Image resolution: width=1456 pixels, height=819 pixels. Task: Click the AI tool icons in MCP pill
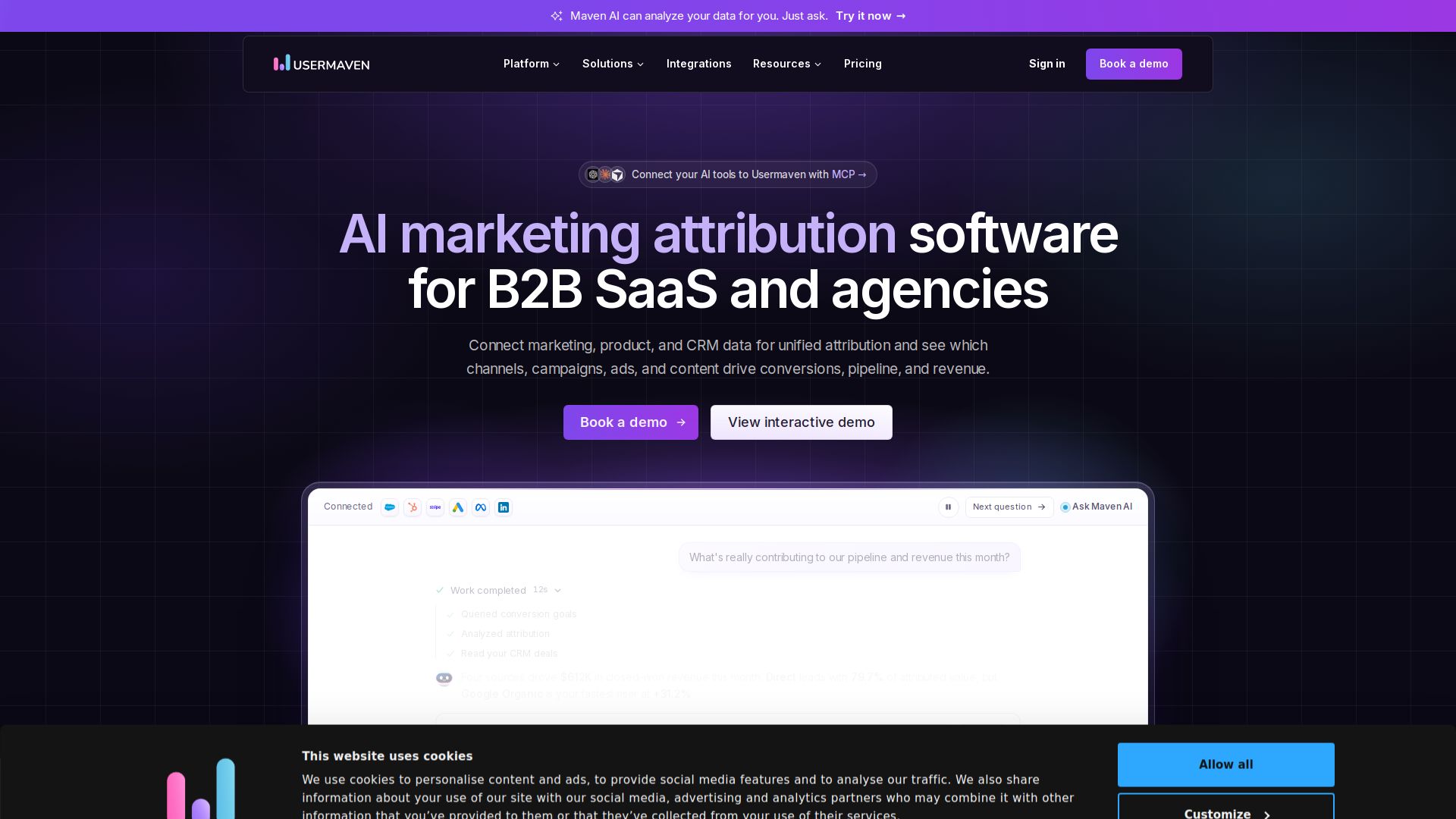click(605, 174)
